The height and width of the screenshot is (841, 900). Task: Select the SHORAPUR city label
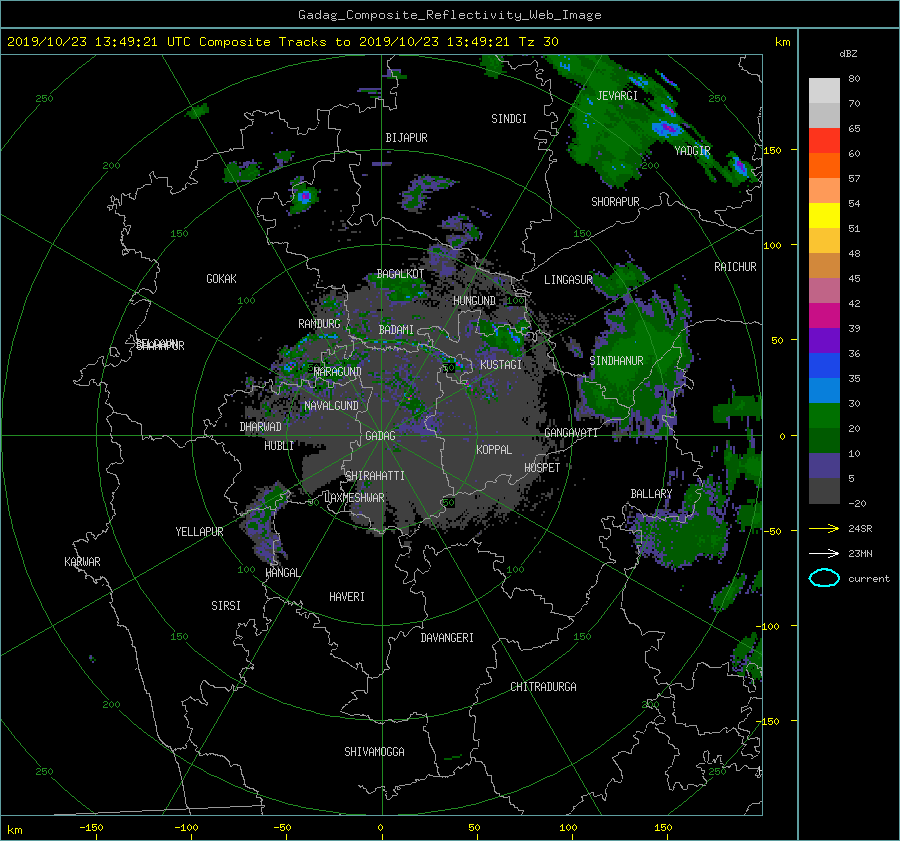coord(615,201)
